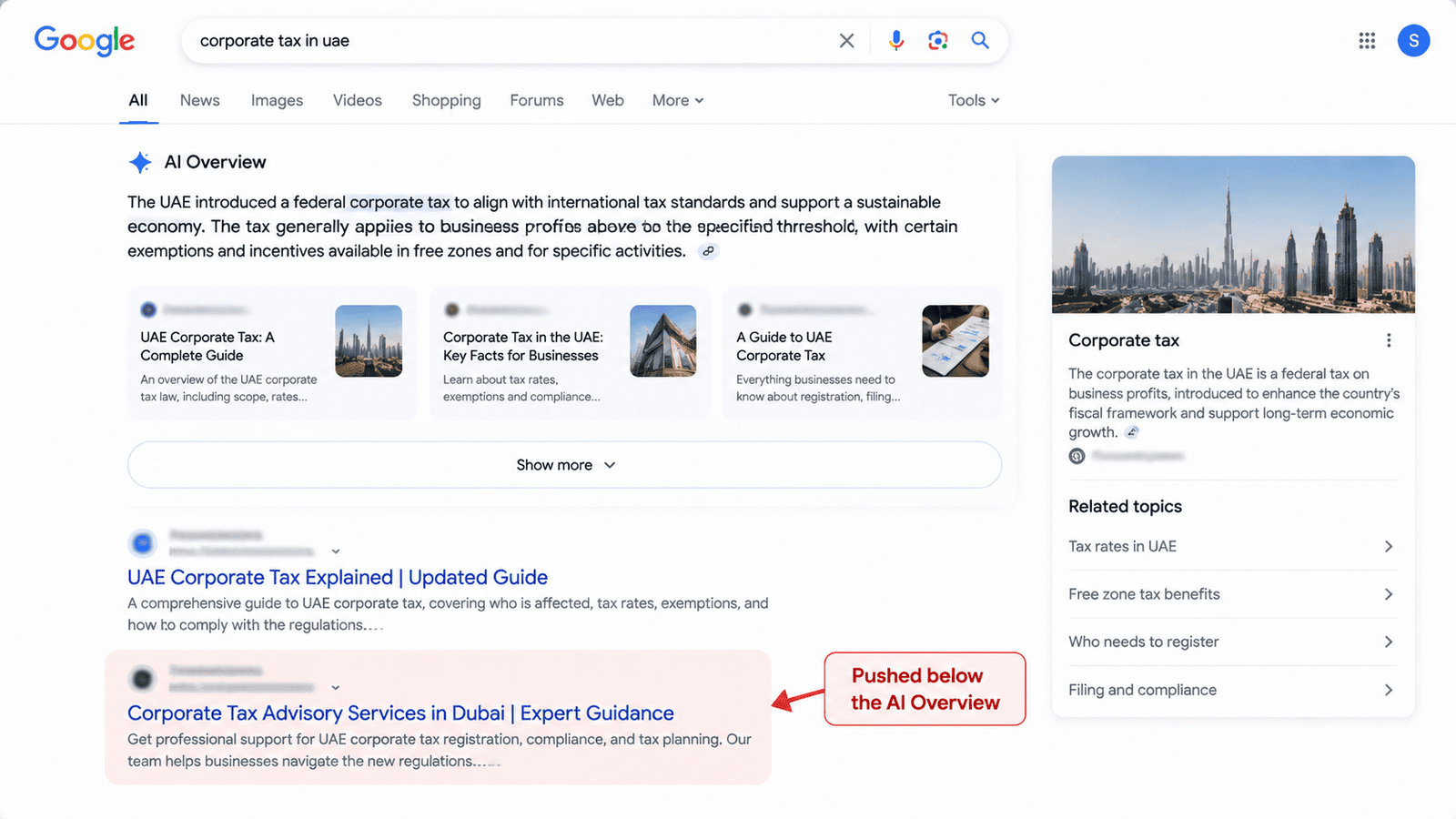Screen dimensions: 1456x819
Task: Open dropdown next to first result URL
Action: (x=336, y=551)
